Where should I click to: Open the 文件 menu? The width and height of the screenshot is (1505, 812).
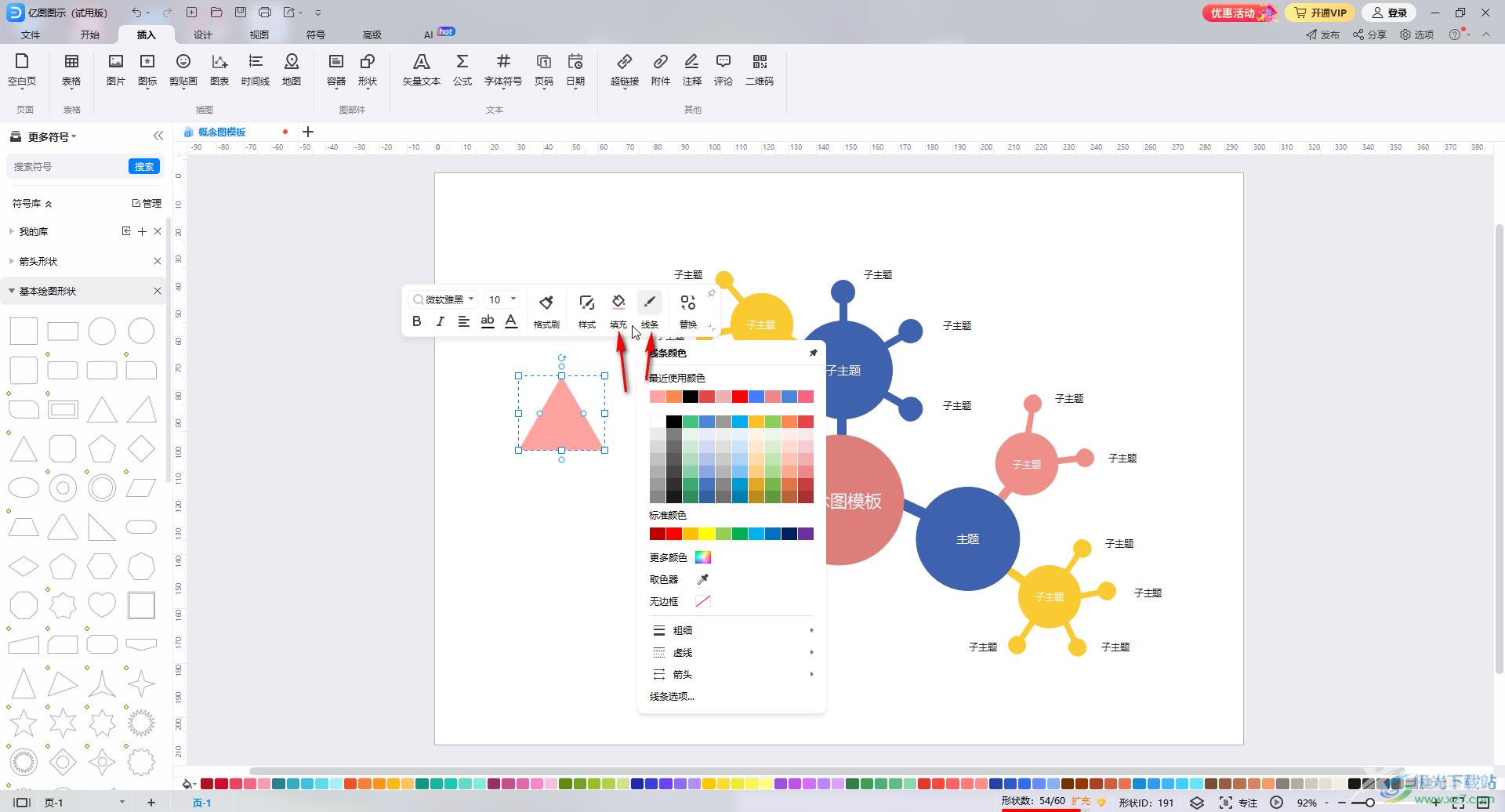[x=31, y=34]
